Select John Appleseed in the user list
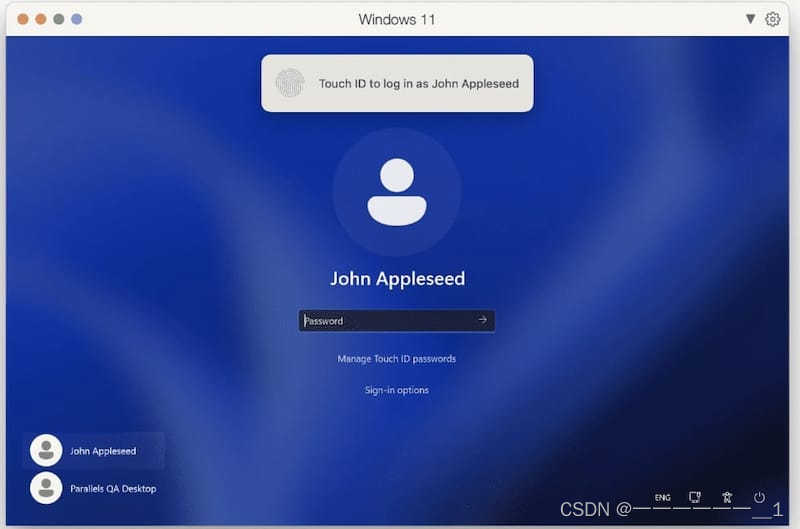This screenshot has height=529, width=800. (x=94, y=450)
